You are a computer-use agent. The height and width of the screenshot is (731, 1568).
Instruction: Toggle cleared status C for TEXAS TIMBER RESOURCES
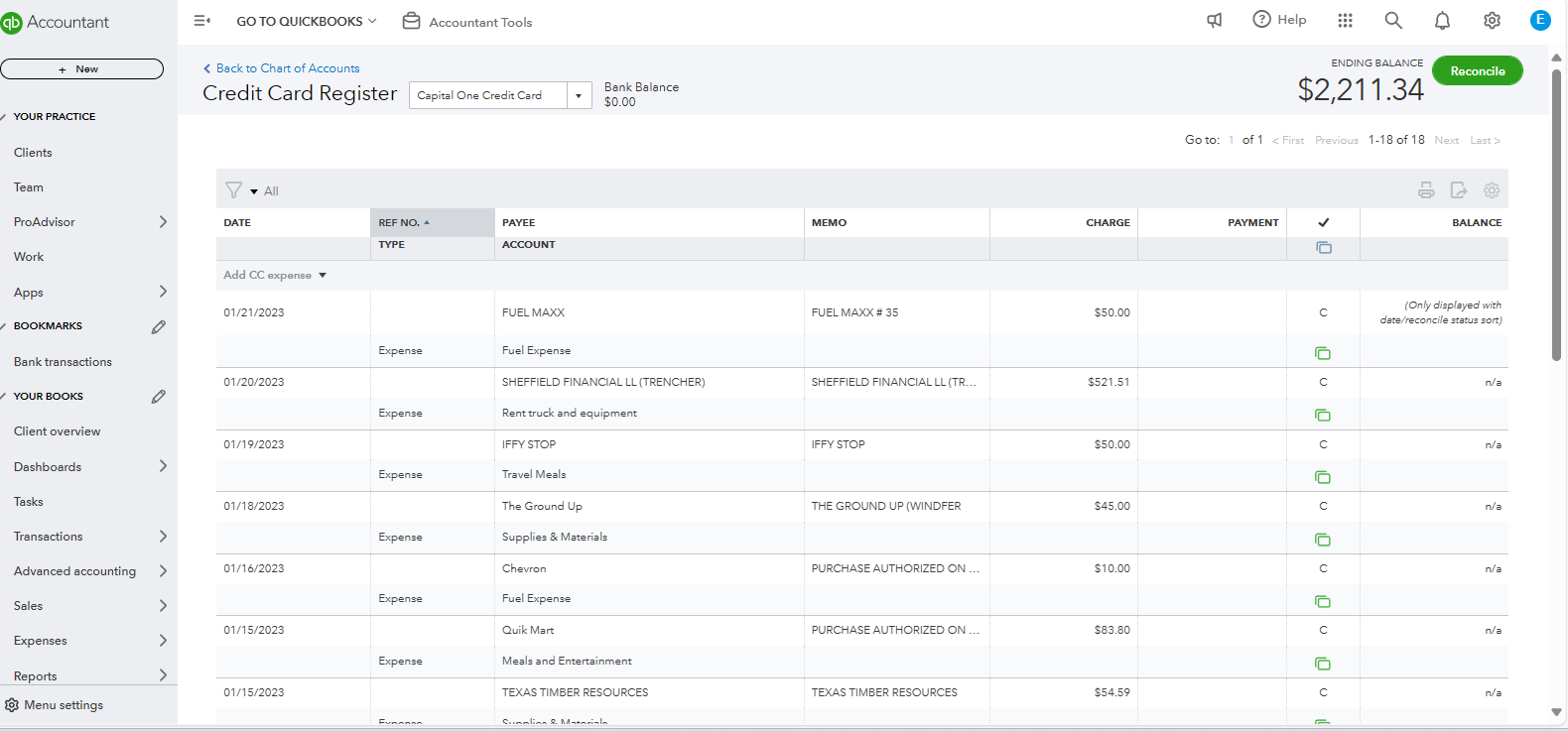point(1323,692)
